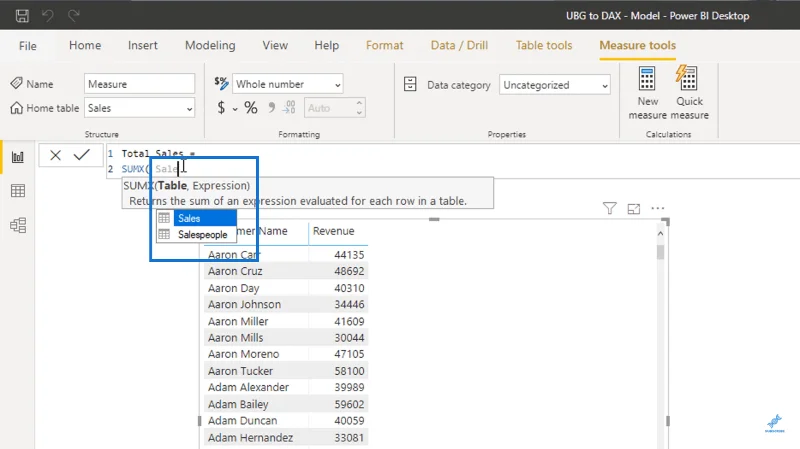The width and height of the screenshot is (800, 449).
Task: Click the subscribe DNA logo icon
Action: click(774, 423)
